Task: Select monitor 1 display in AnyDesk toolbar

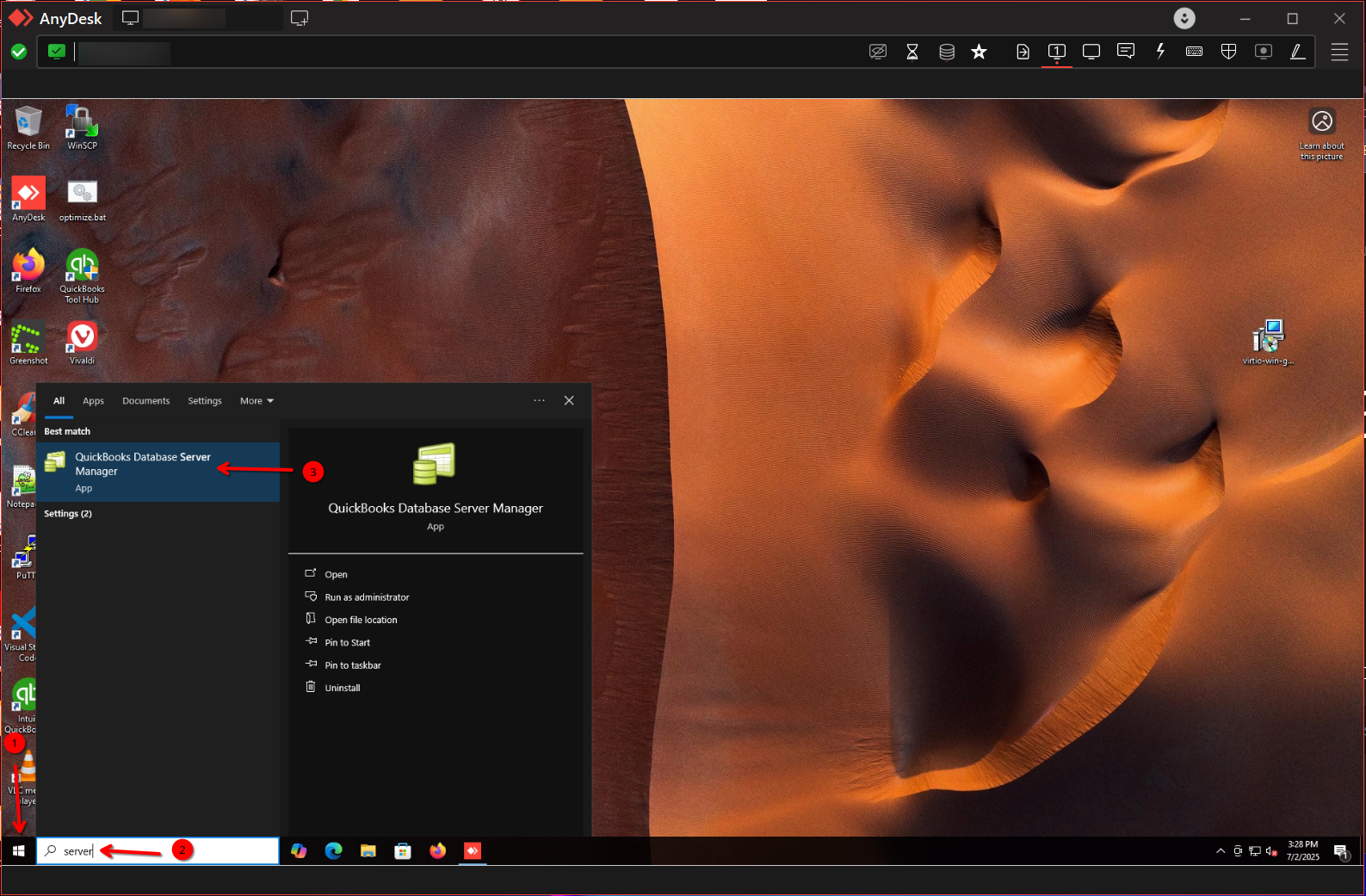Action: (x=1056, y=52)
